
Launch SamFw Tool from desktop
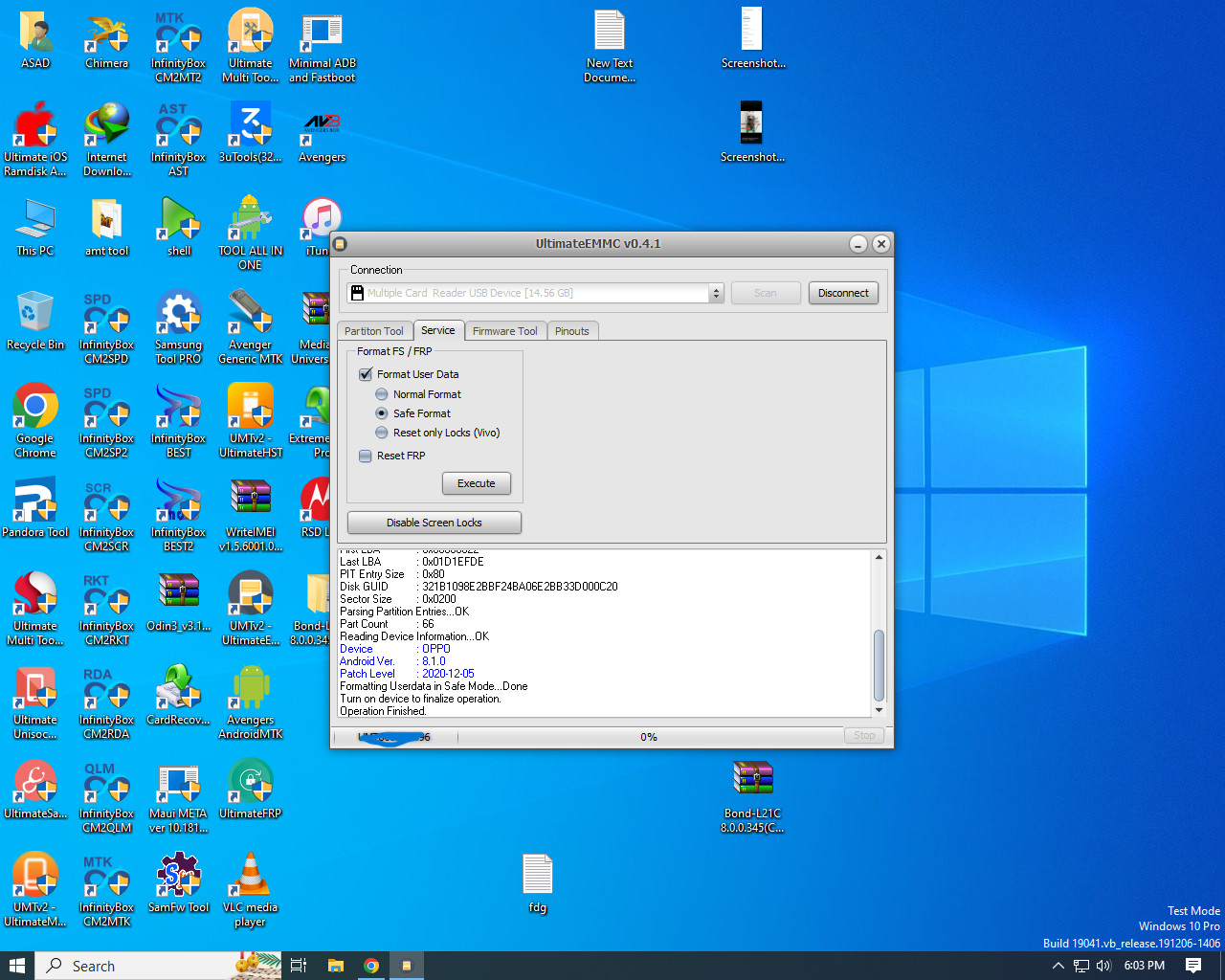[x=178, y=882]
